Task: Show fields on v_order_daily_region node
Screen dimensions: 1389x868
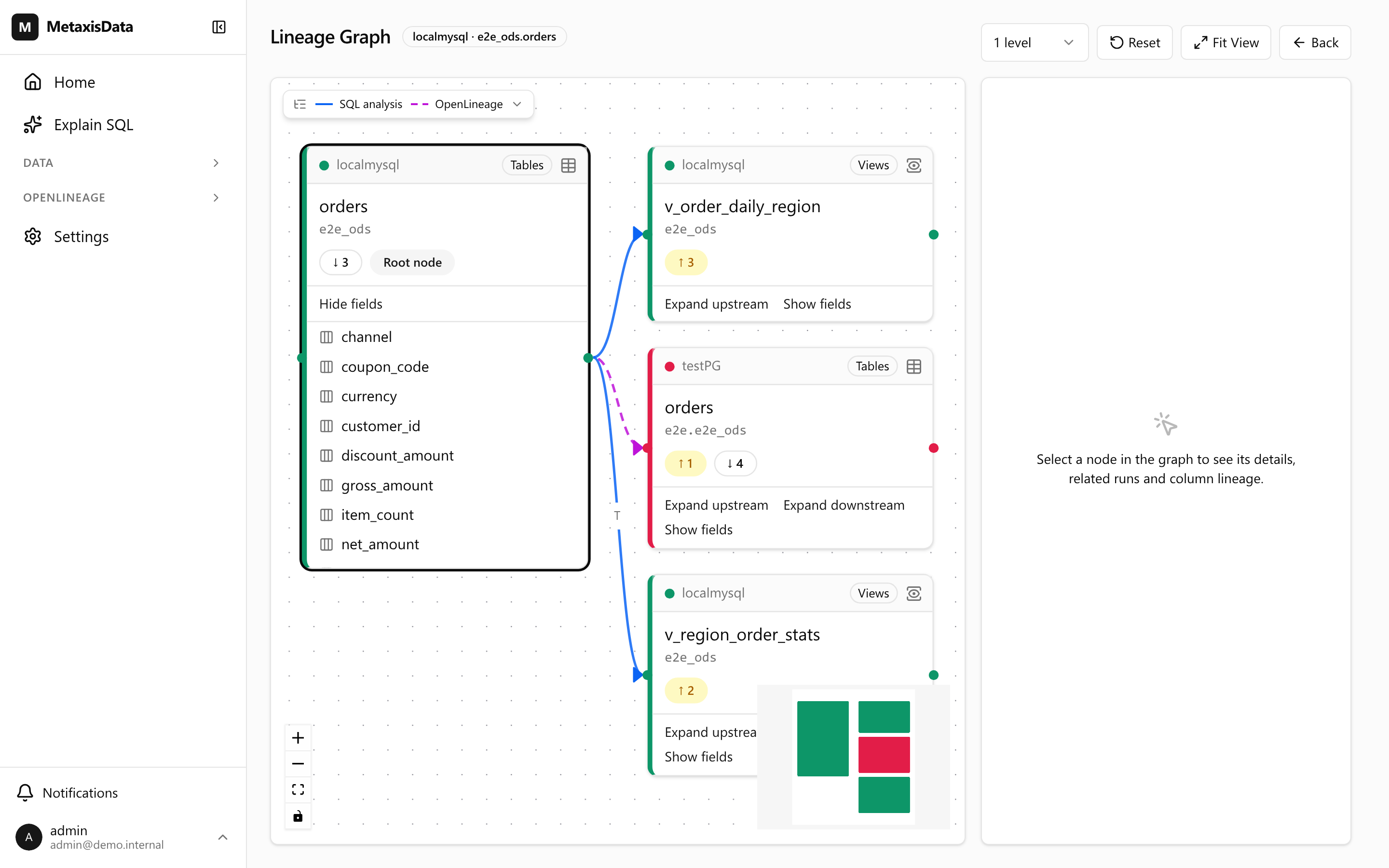Action: 817,304
